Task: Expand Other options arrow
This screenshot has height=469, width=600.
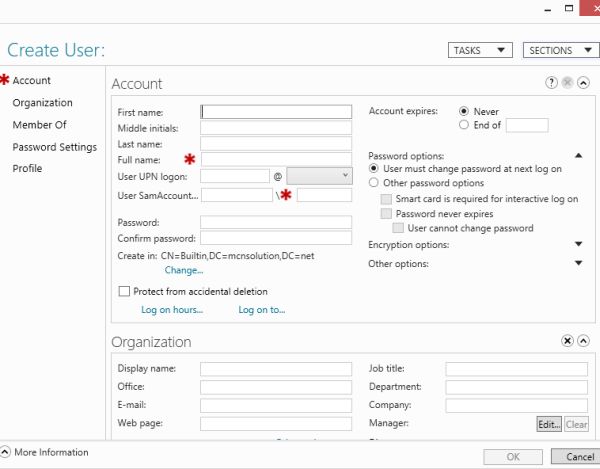Action: 579,263
